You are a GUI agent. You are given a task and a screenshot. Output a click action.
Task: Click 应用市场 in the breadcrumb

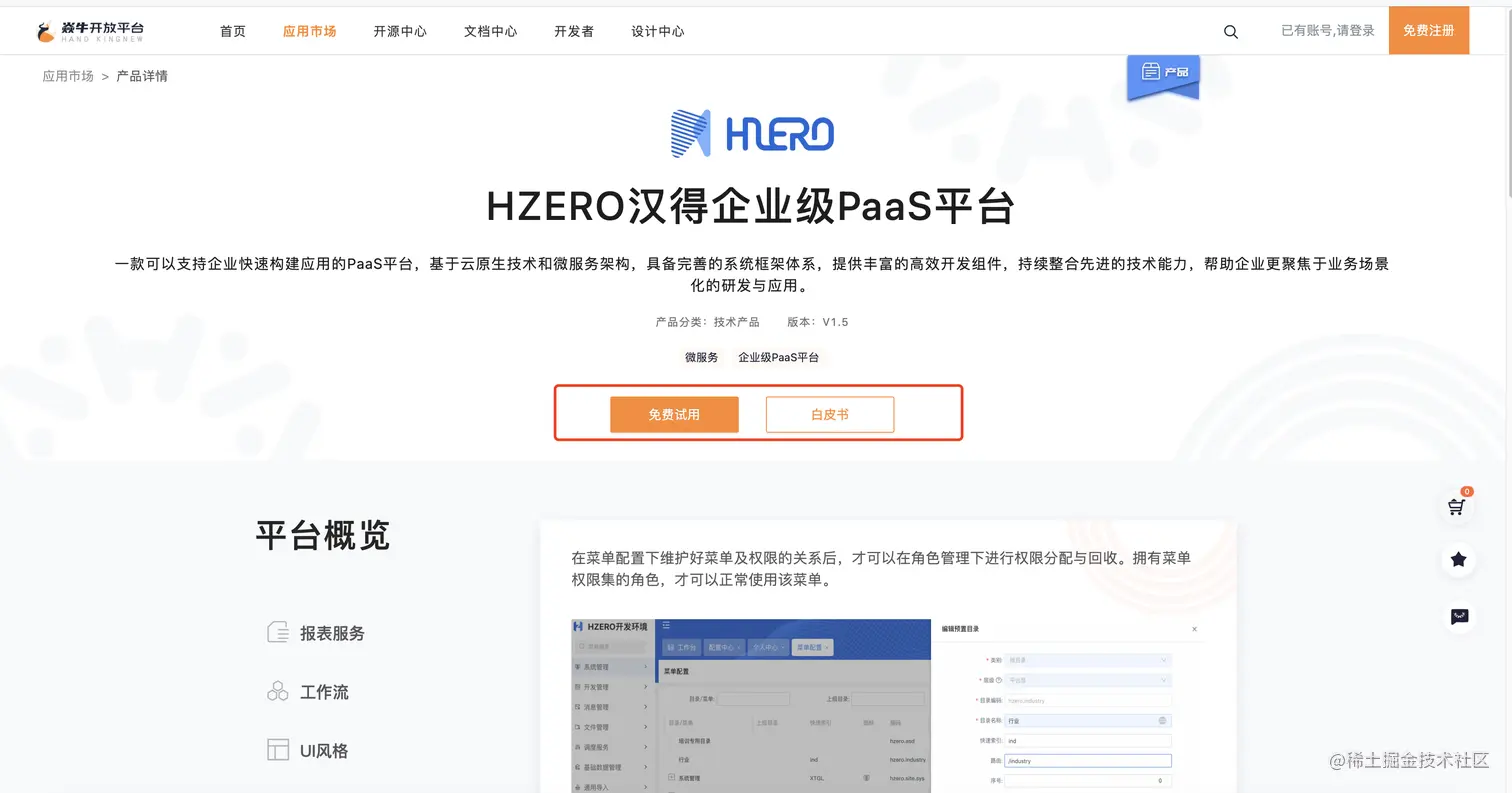[68, 76]
